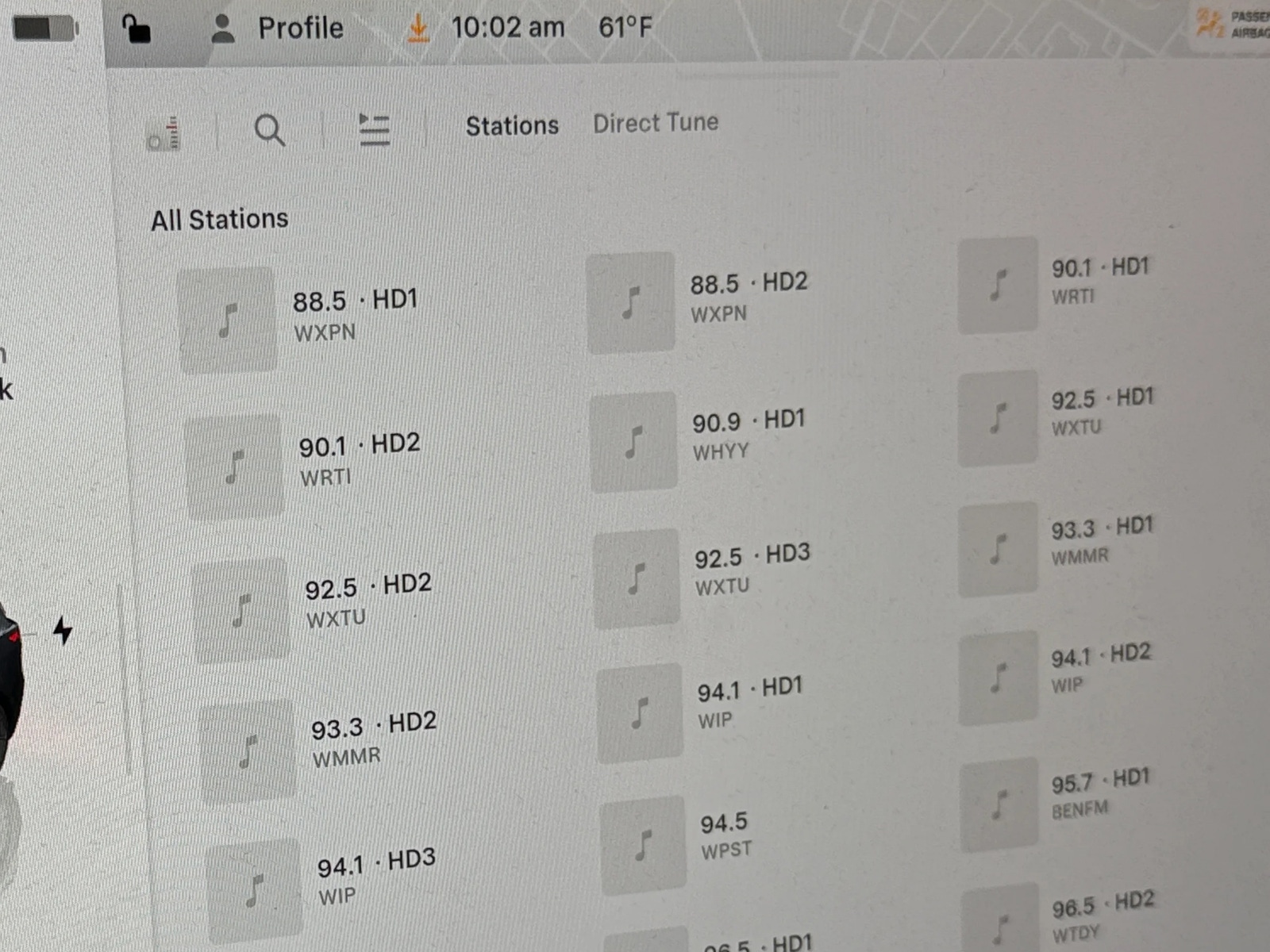This screenshot has width=1270, height=952.
Task: Switch to the Direct Tune tab
Action: point(656,123)
